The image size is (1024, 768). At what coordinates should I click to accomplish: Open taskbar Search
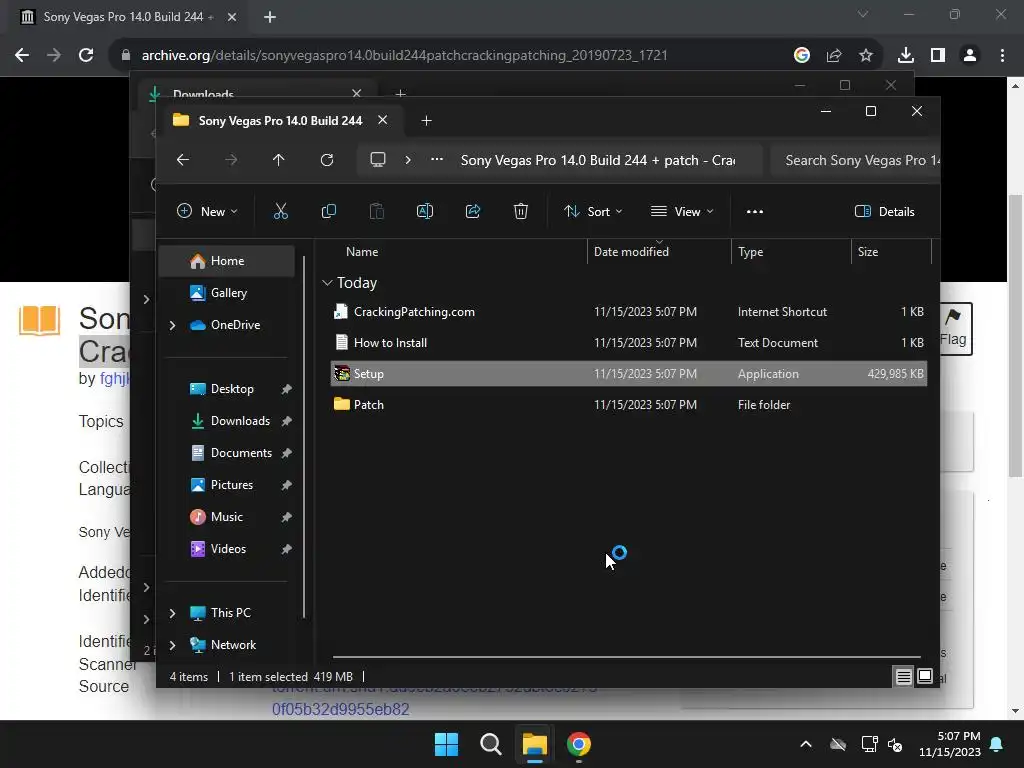[490, 744]
